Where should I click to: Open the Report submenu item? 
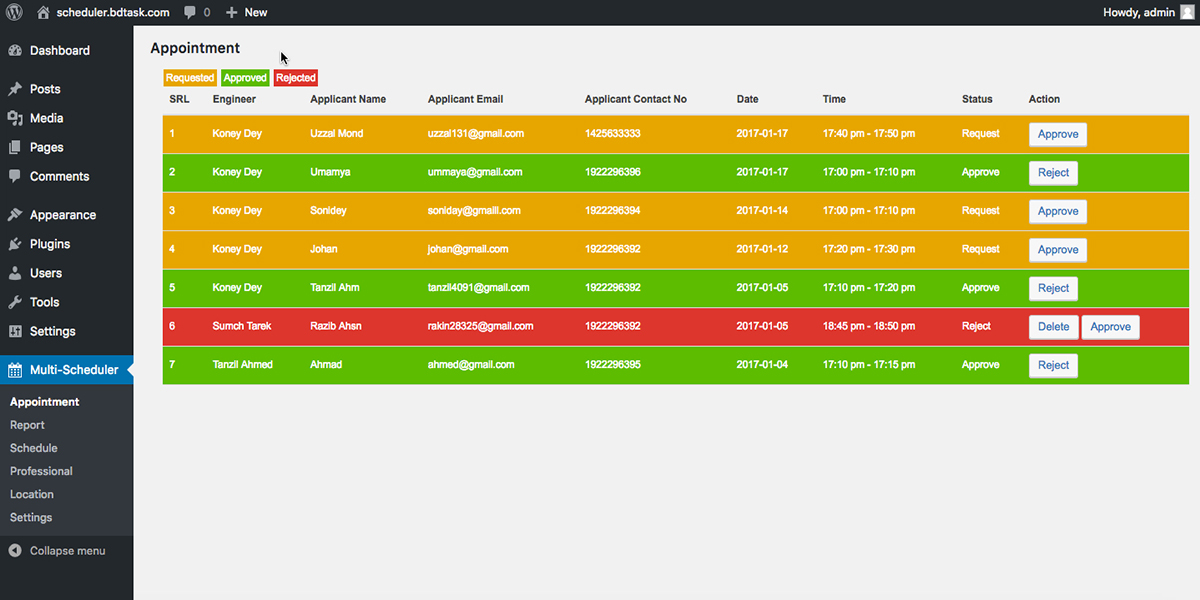(x=27, y=425)
